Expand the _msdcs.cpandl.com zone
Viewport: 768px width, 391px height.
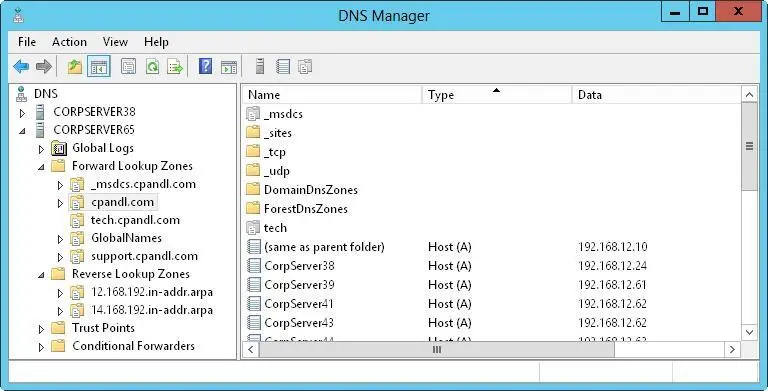pos(60,185)
